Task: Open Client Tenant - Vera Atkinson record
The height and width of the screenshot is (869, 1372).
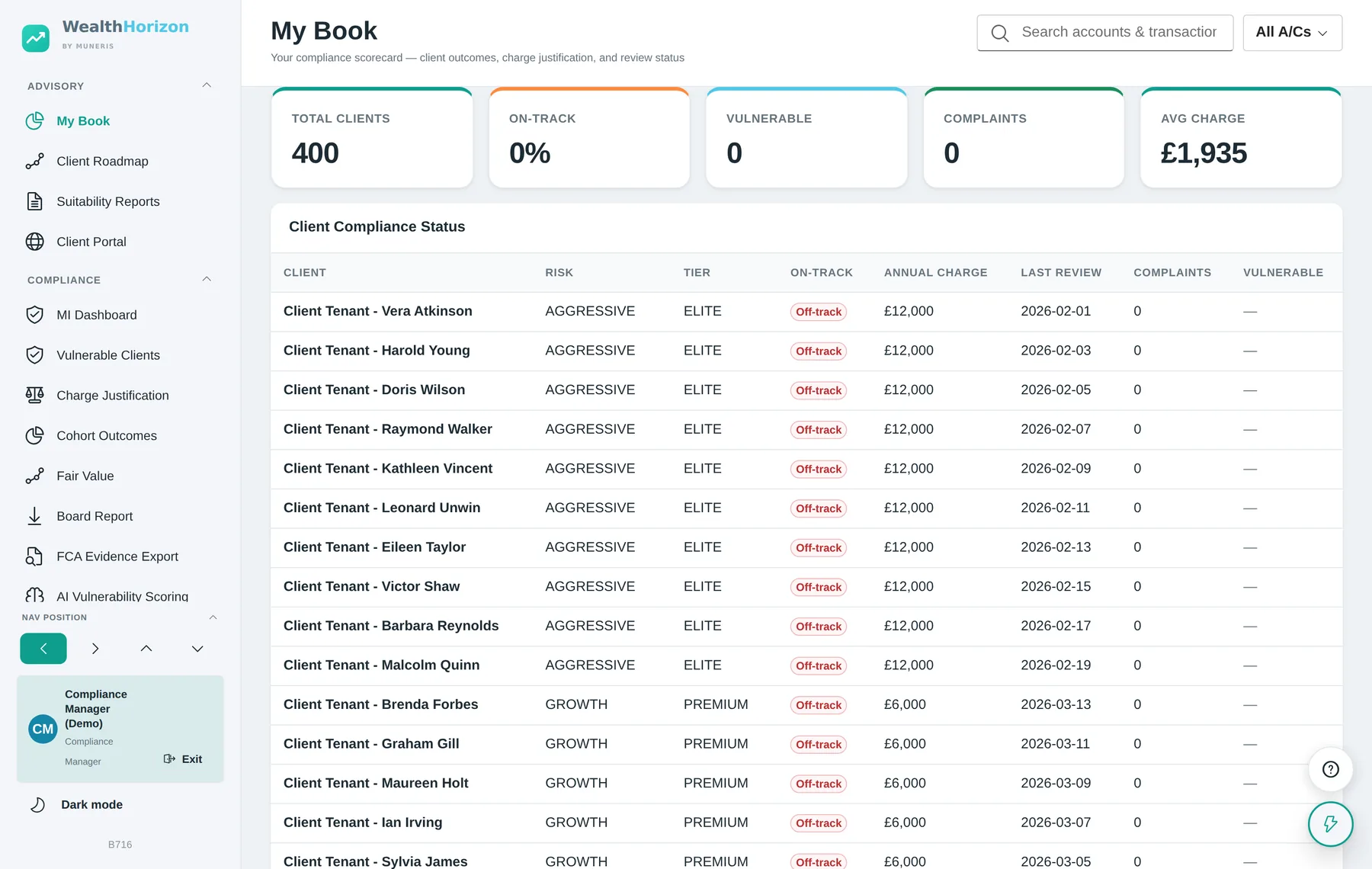Action: (377, 311)
